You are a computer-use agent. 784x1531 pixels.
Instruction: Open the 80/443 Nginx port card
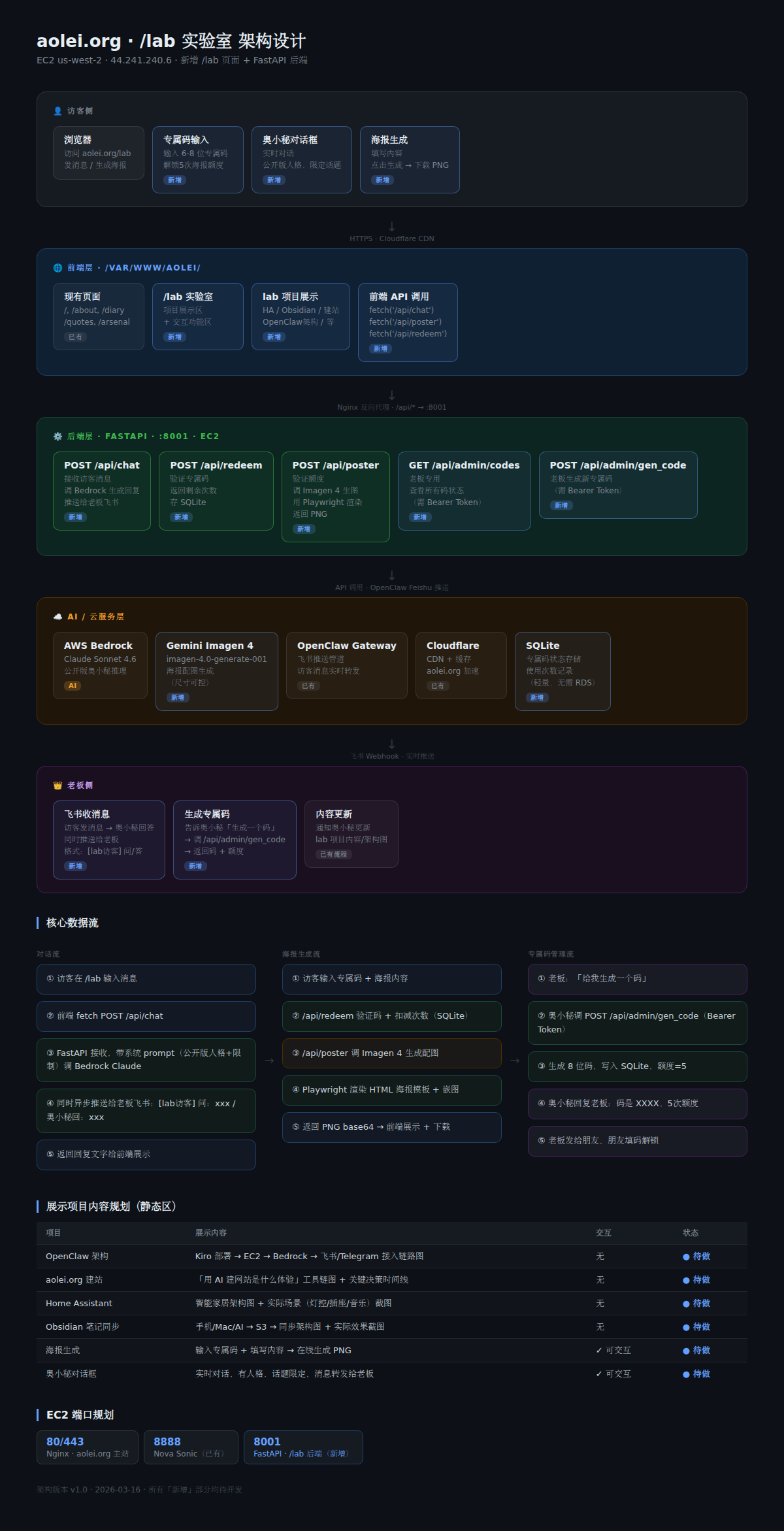(x=88, y=1447)
